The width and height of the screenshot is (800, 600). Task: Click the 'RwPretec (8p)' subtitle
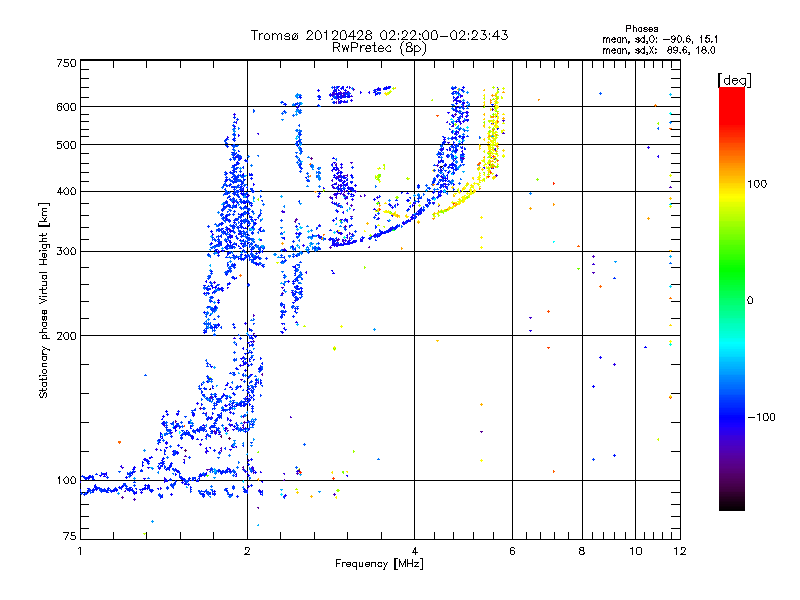(379, 48)
